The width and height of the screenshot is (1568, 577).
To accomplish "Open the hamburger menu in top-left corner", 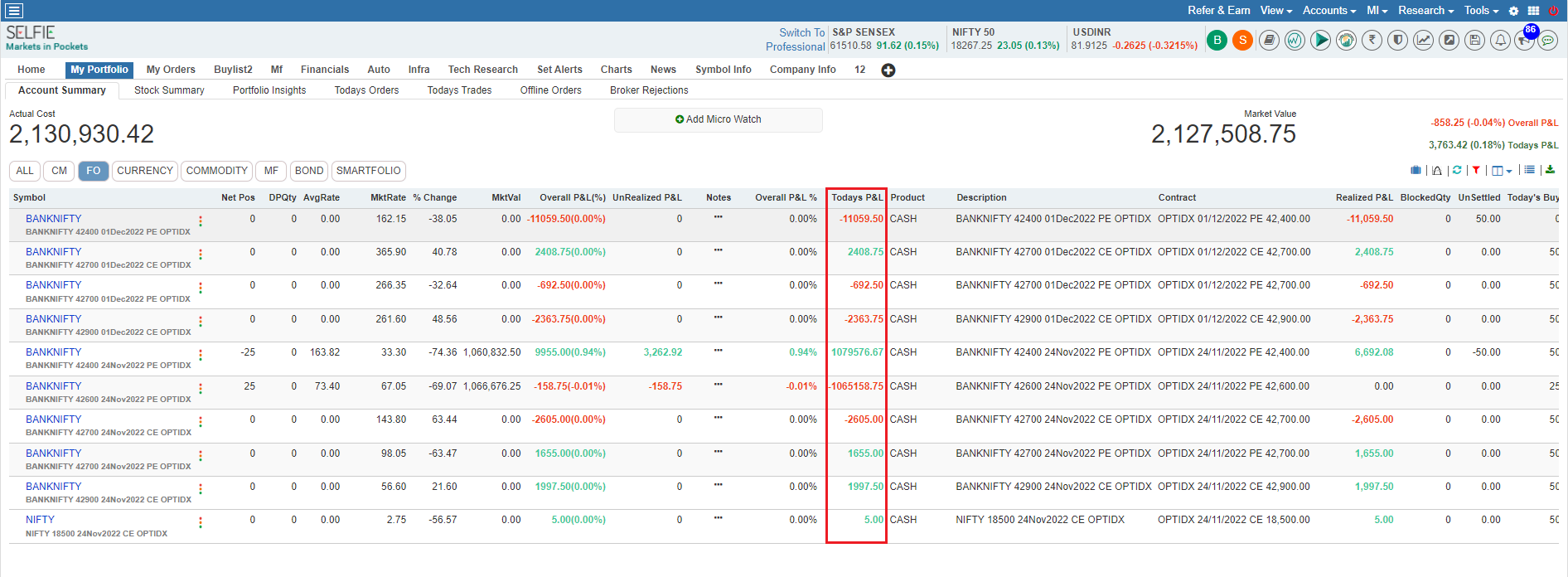I will pos(14,11).
